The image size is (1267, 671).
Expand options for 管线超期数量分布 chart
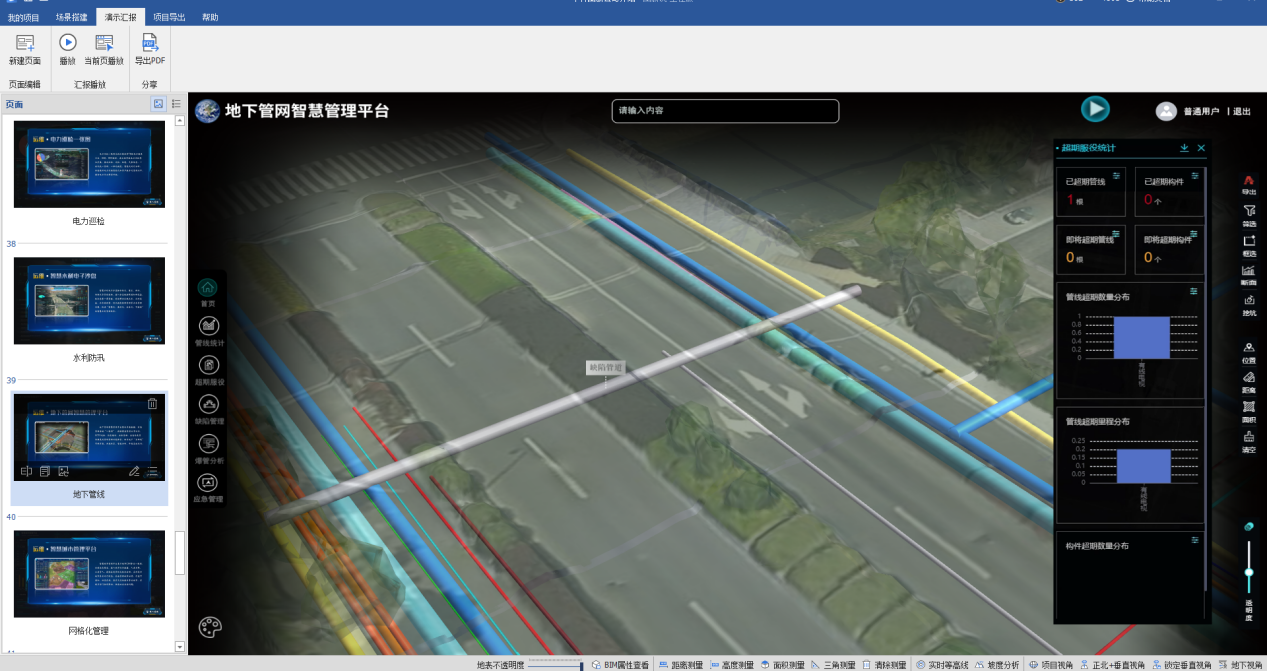point(1193,291)
